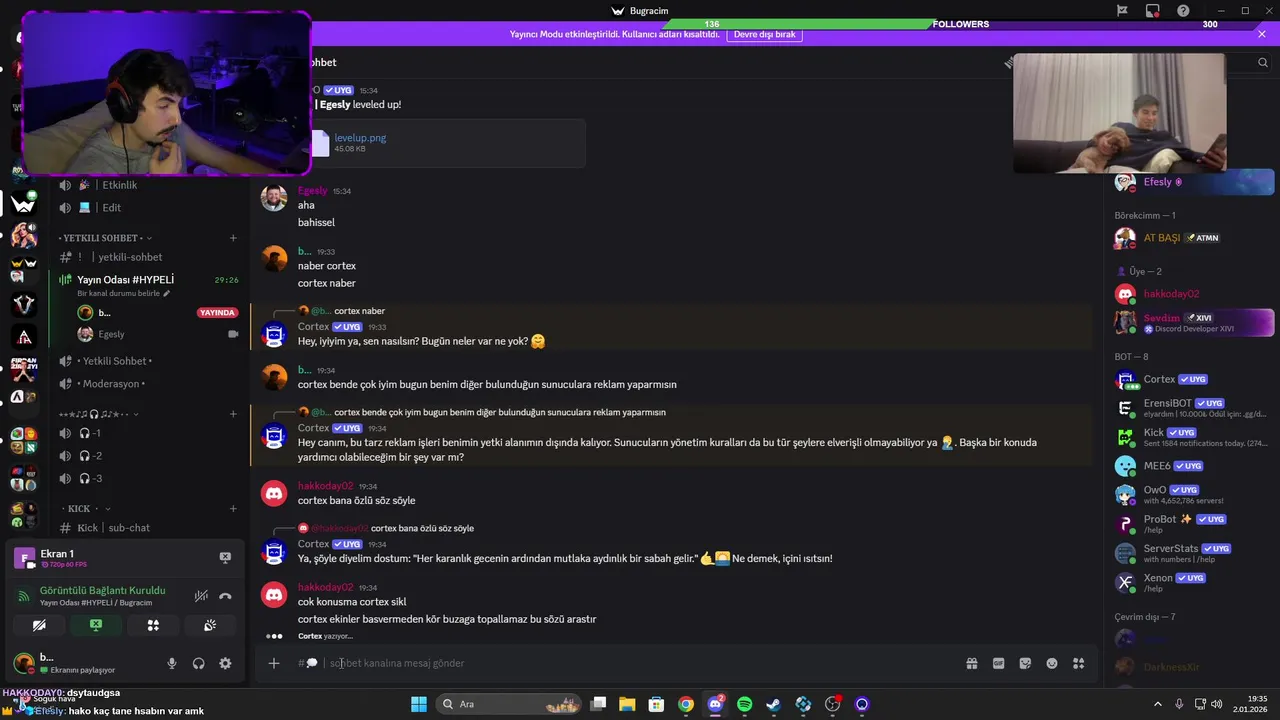Image resolution: width=1280 pixels, height=720 pixels.
Task: Join voice channel 🎧-3
Action: [91, 479]
